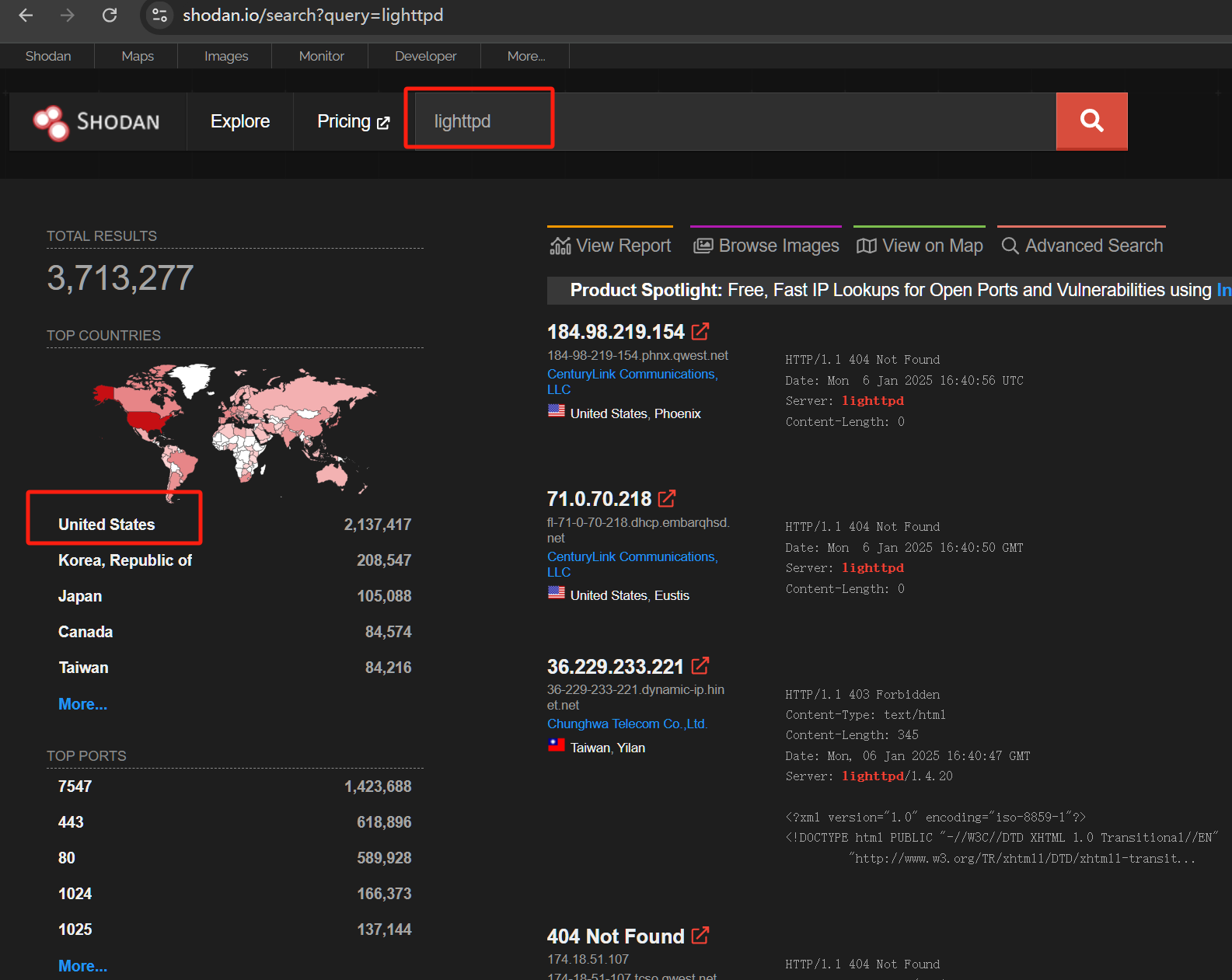Filter results by port 1024
This screenshot has width=1232, height=980.
pos(75,894)
